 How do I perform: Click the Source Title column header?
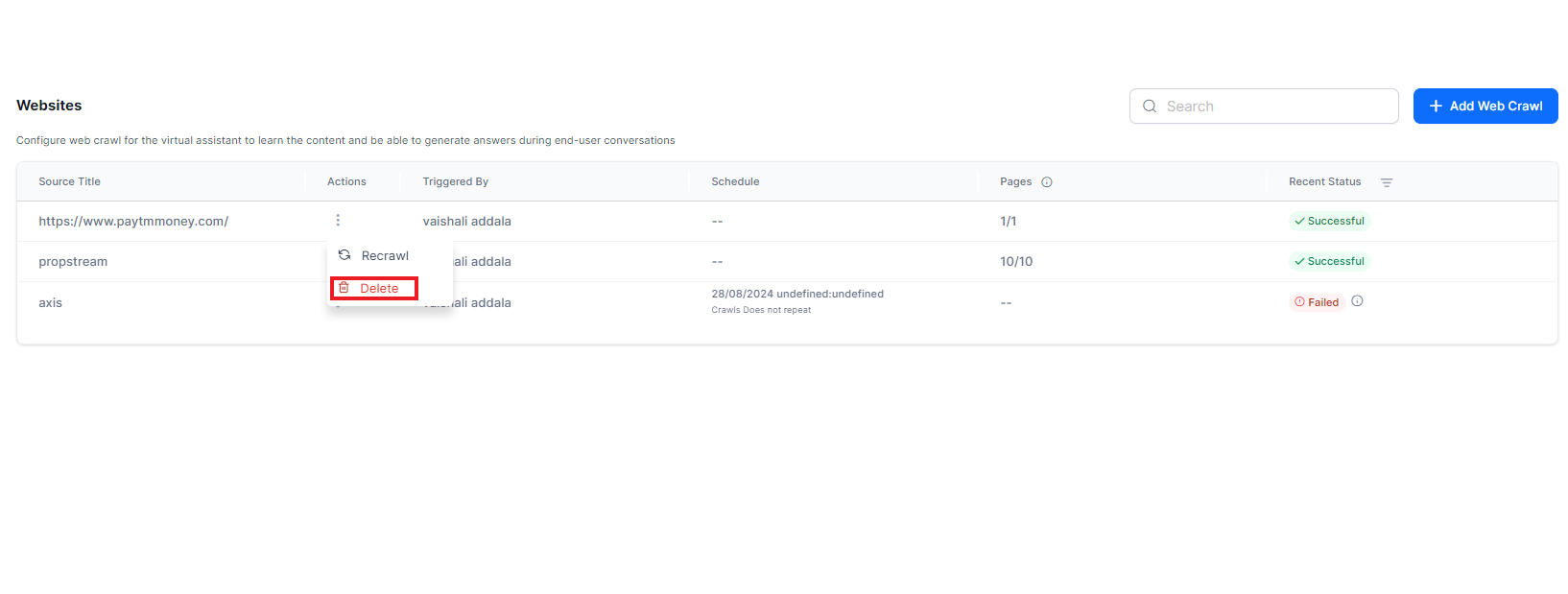69,182
